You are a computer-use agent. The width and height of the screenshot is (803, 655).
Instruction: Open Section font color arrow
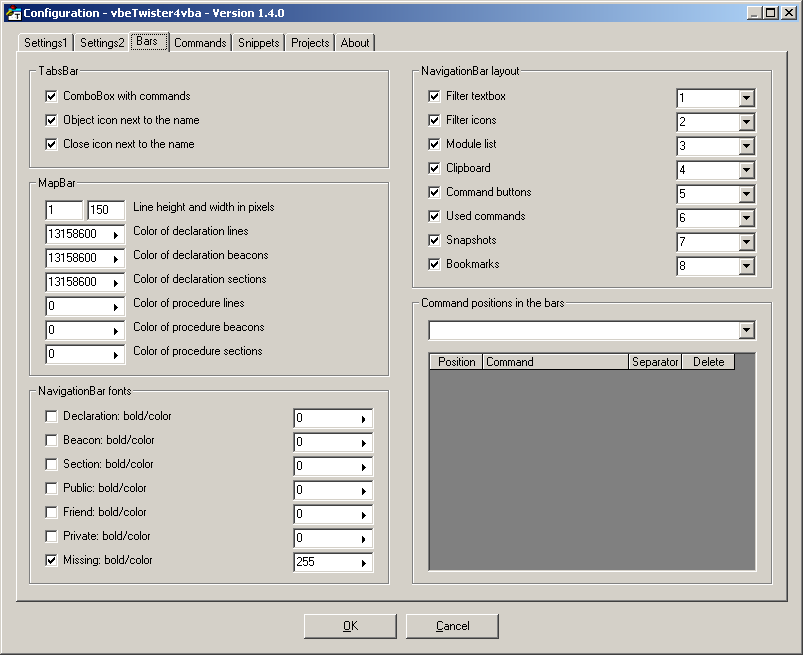pyautogui.click(x=364, y=468)
